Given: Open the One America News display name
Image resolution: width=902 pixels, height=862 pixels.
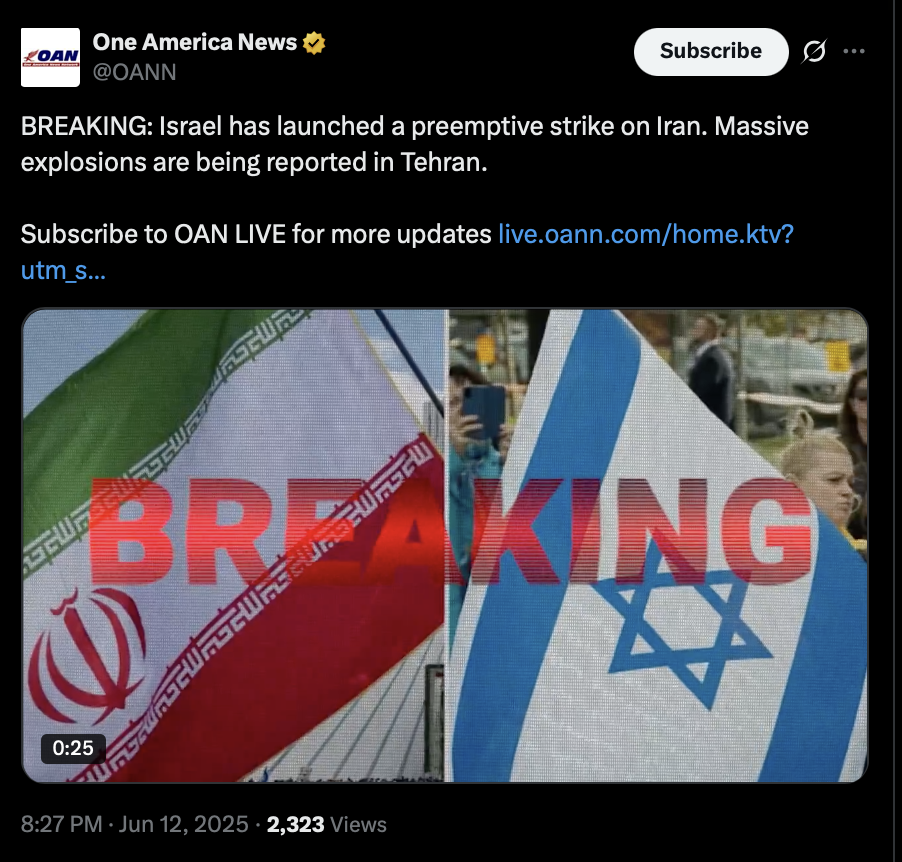Looking at the screenshot, I should coord(194,43).
